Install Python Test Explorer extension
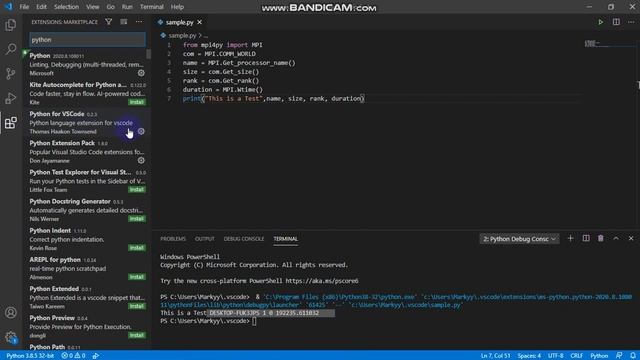 pyautogui.click(x=137, y=190)
